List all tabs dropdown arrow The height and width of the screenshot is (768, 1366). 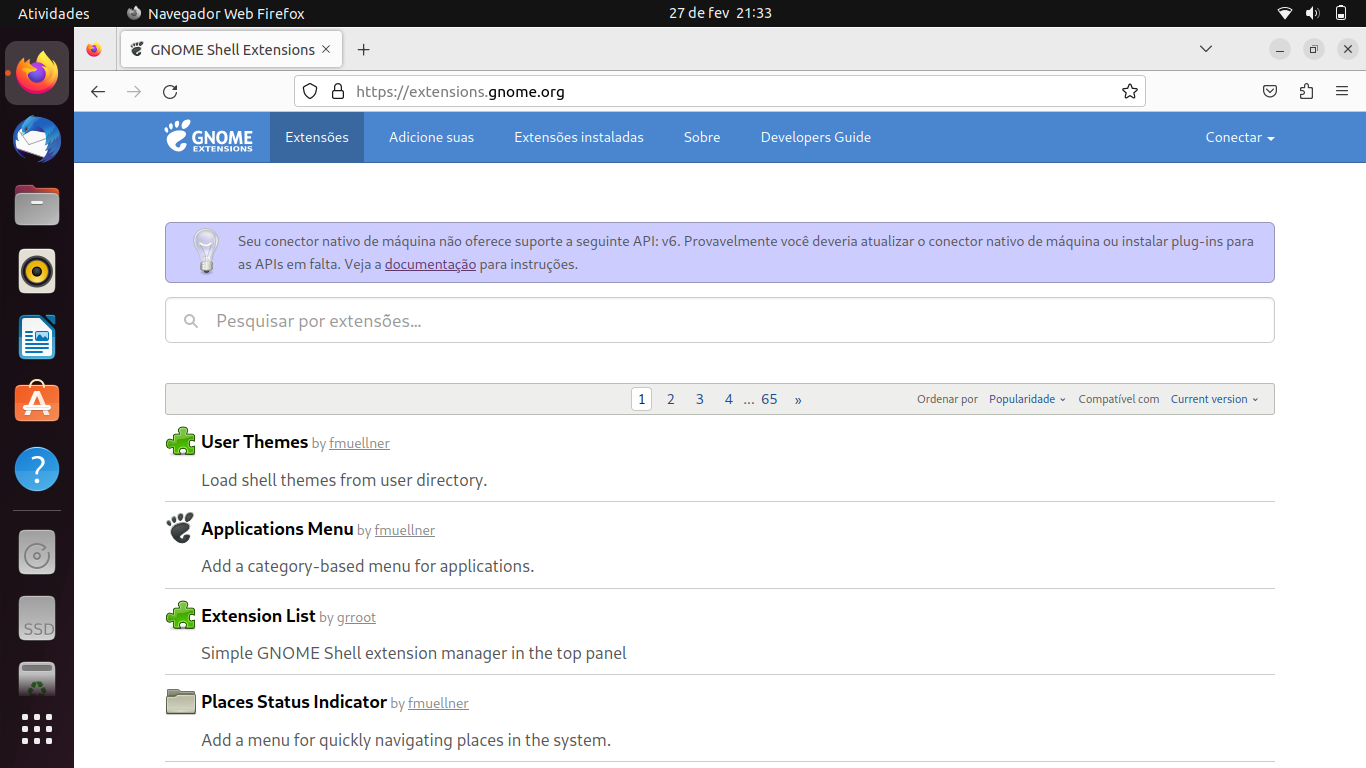click(x=1206, y=49)
